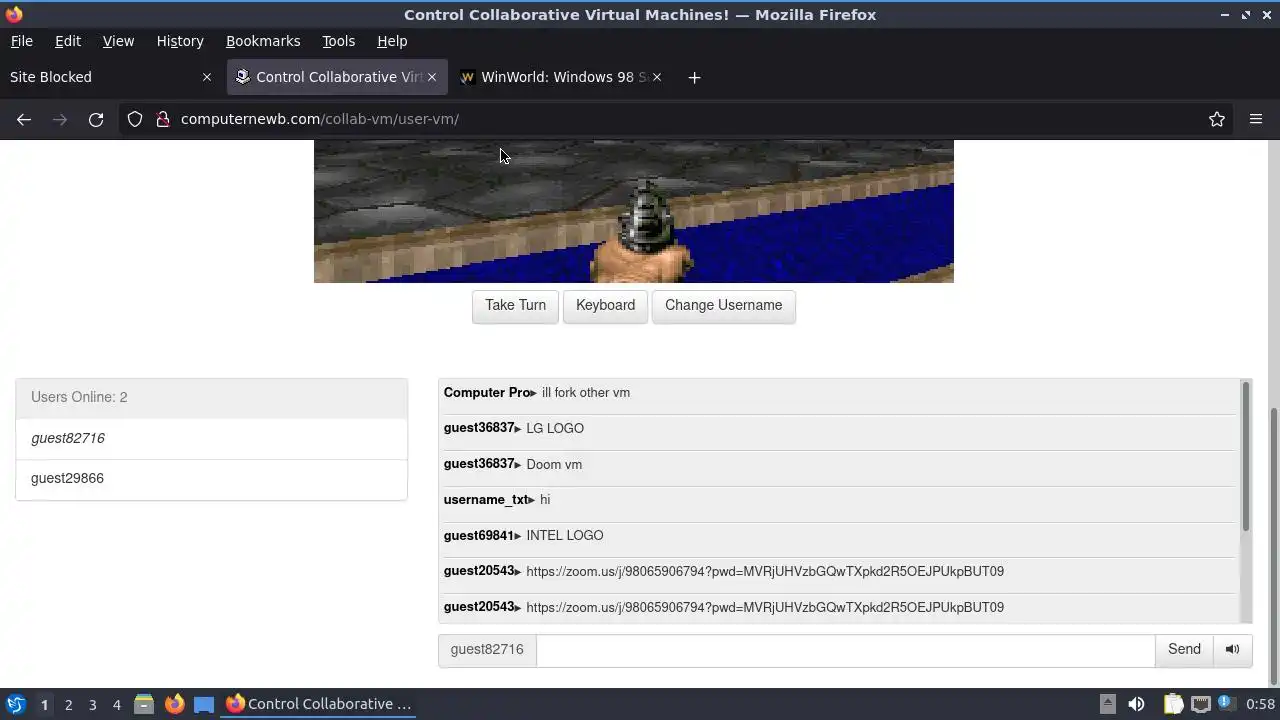Image resolution: width=1280 pixels, height=720 pixels.
Task: Send the chat message
Action: point(1184,650)
